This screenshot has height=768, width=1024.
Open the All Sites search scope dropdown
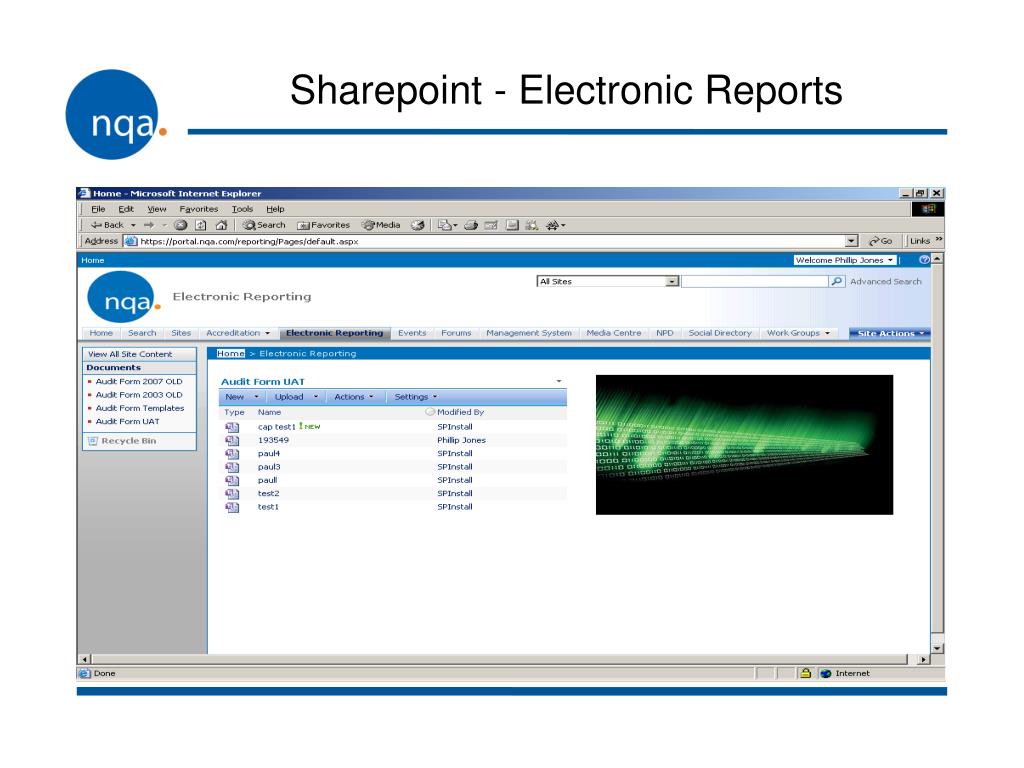click(607, 281)
